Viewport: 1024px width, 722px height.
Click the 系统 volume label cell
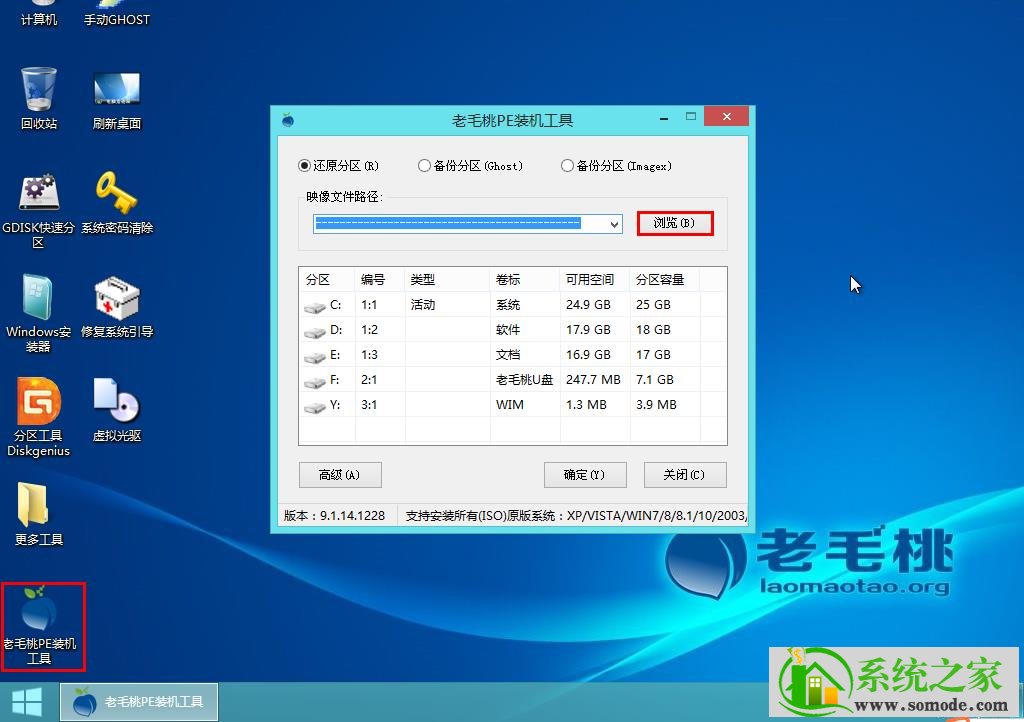coord(508,305)
